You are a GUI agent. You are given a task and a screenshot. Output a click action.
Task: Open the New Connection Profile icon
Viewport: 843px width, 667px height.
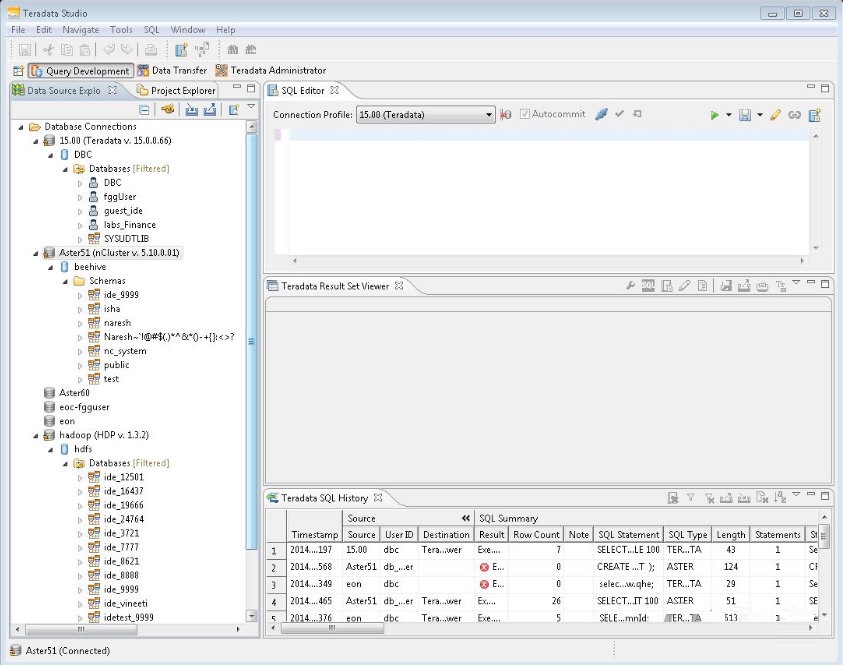pos(234,109)
